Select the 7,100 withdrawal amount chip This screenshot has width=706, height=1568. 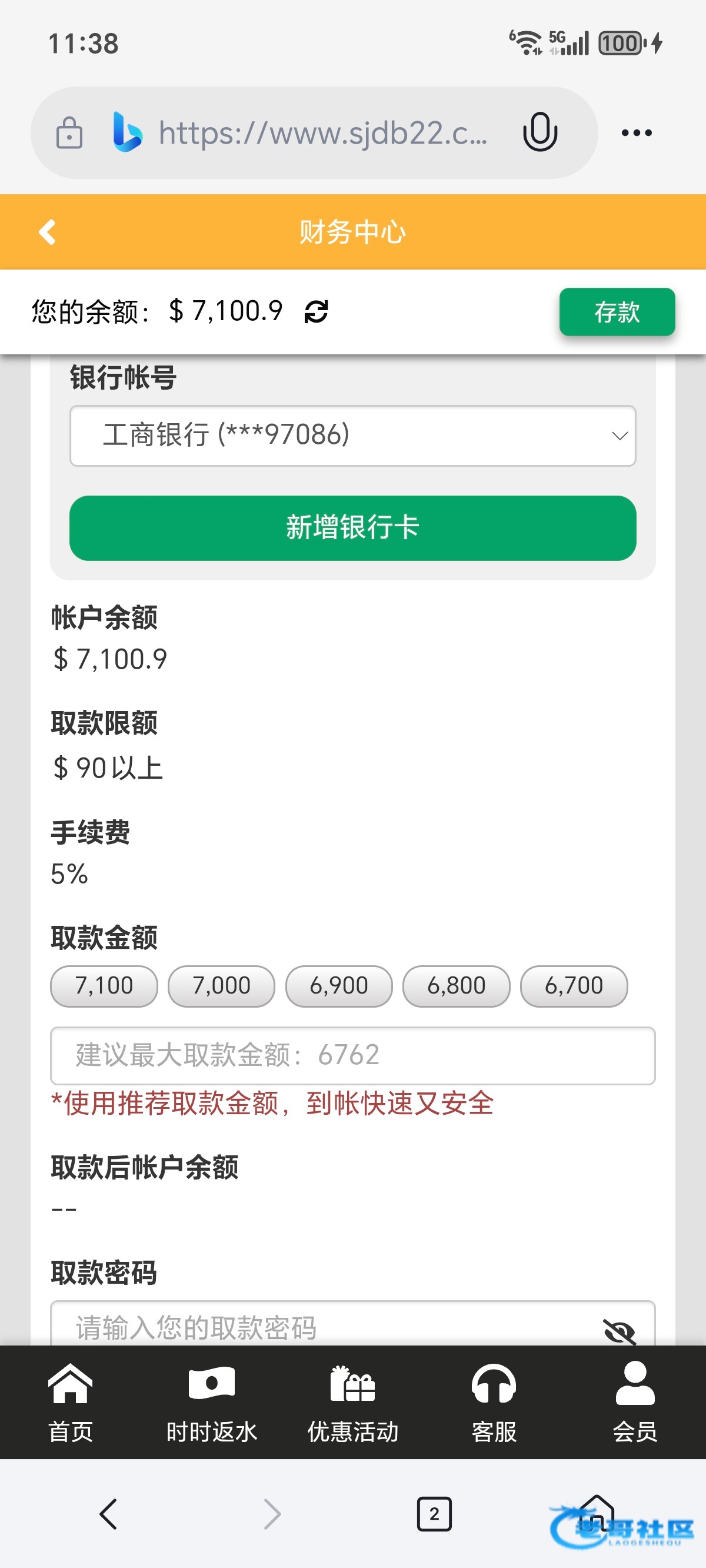(104, 985)
